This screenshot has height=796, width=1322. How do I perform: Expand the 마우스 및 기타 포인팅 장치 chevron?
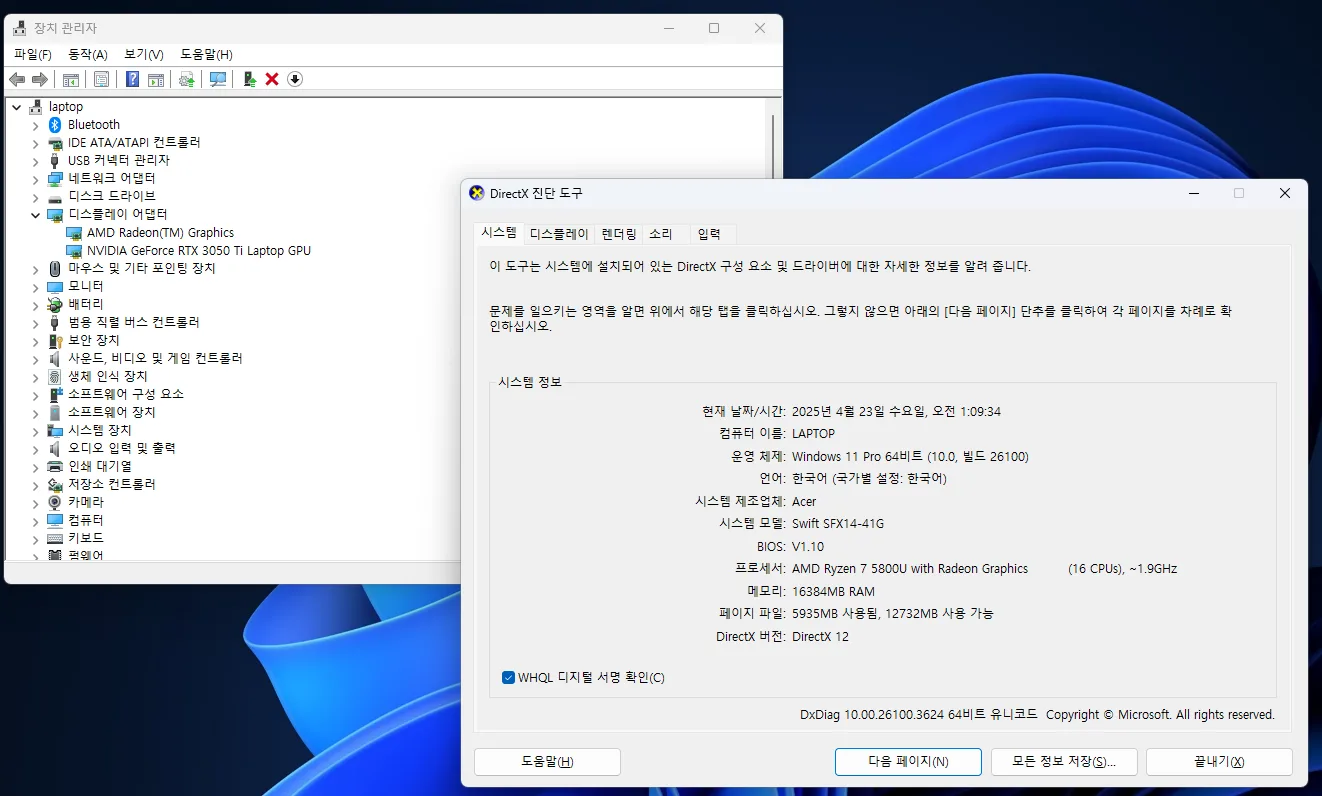(x=35, y=269)
